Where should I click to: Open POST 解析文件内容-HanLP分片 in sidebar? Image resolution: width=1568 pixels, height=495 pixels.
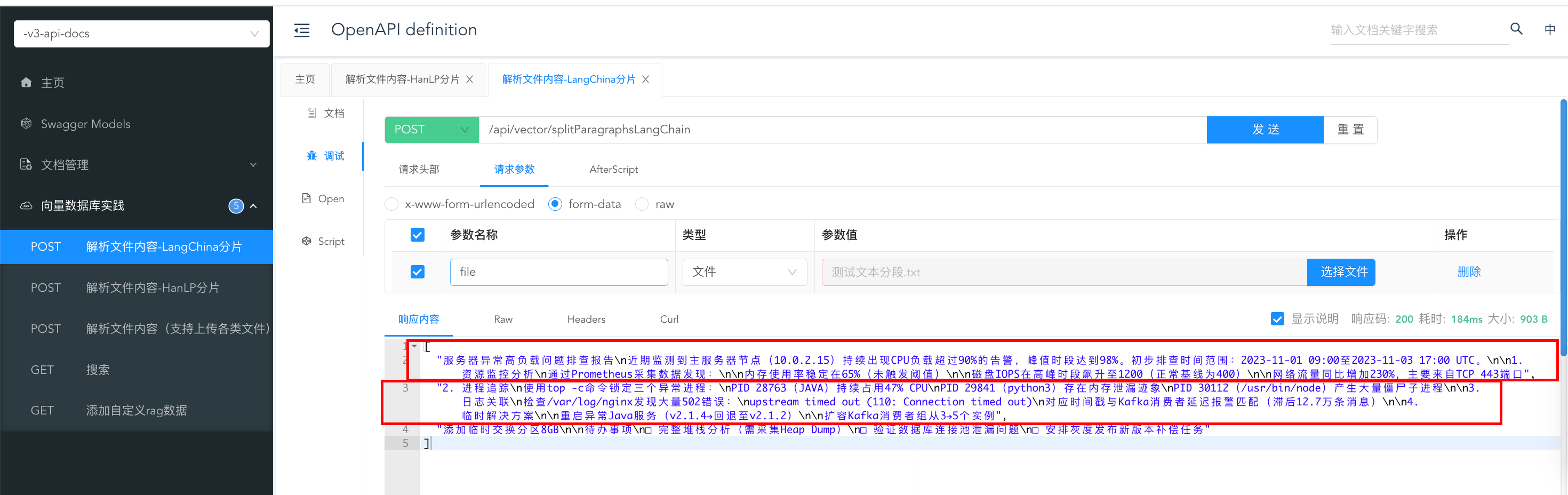coord(137,288)
